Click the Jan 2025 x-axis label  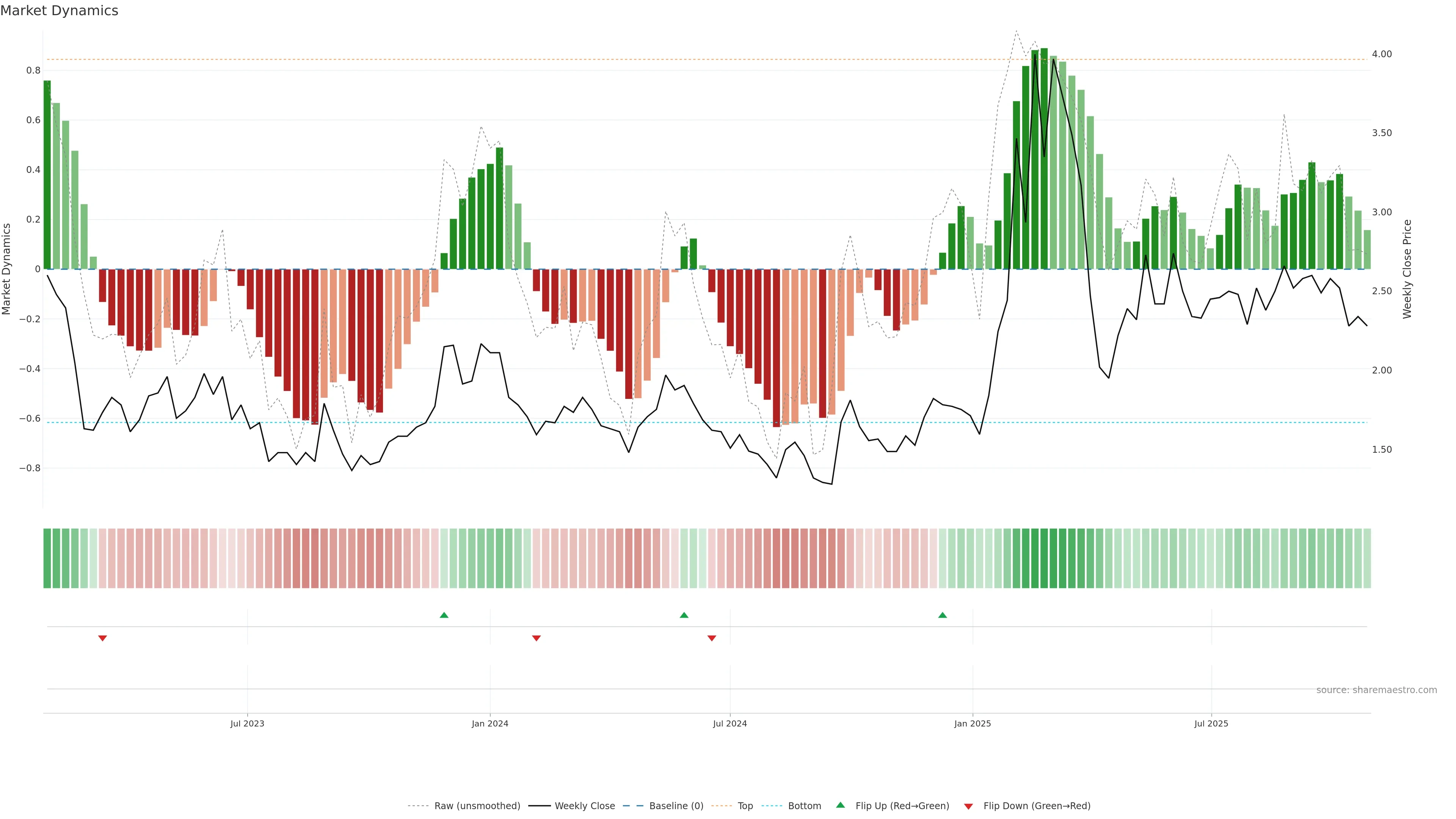pyautogui.click(x=972, y=723)
